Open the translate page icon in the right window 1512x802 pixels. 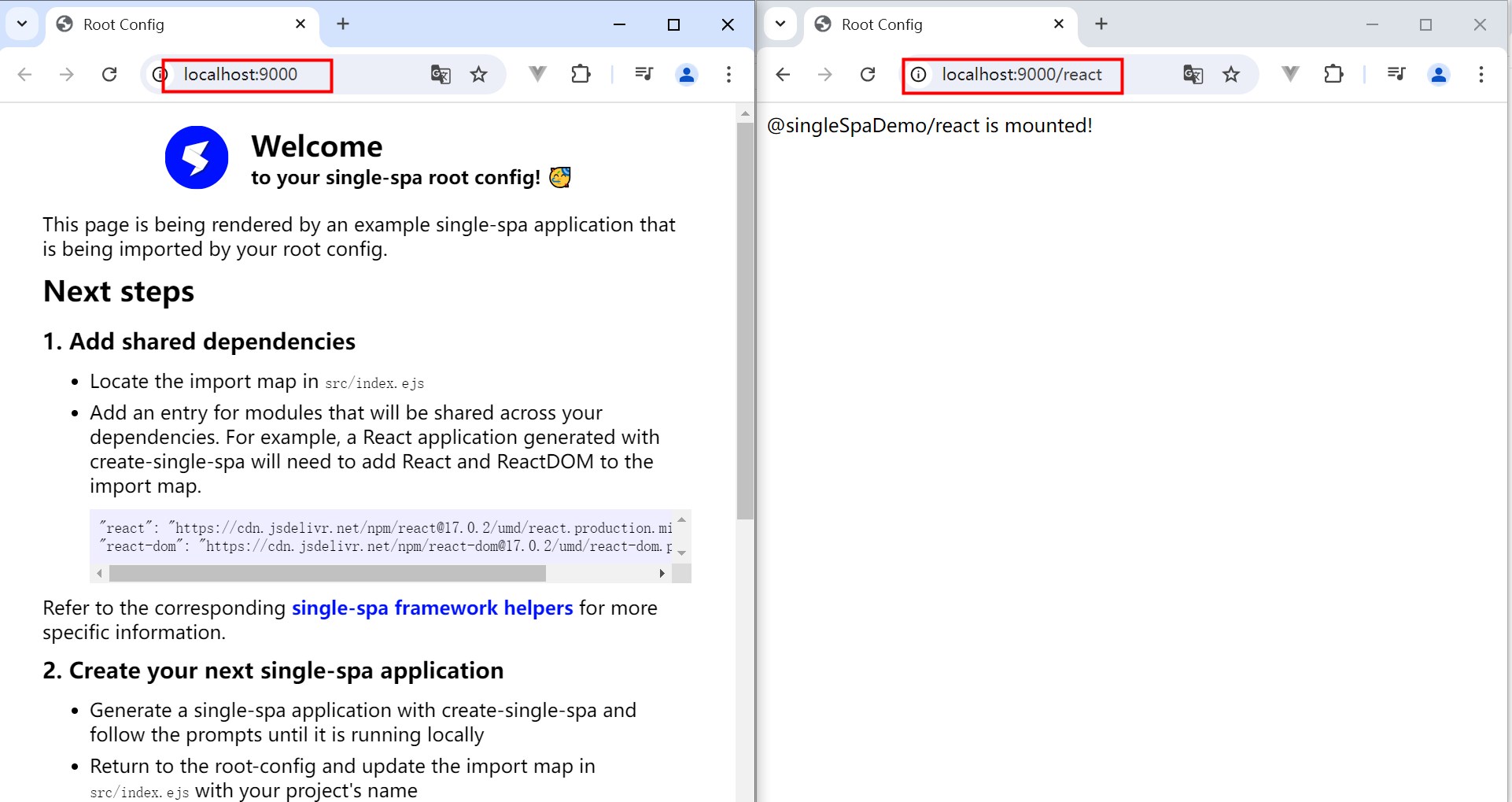tap(1193, 74)
